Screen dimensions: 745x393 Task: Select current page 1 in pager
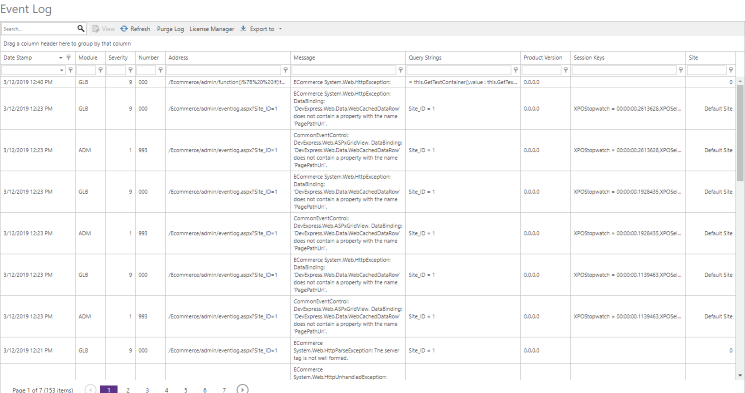tap(109, 389)
